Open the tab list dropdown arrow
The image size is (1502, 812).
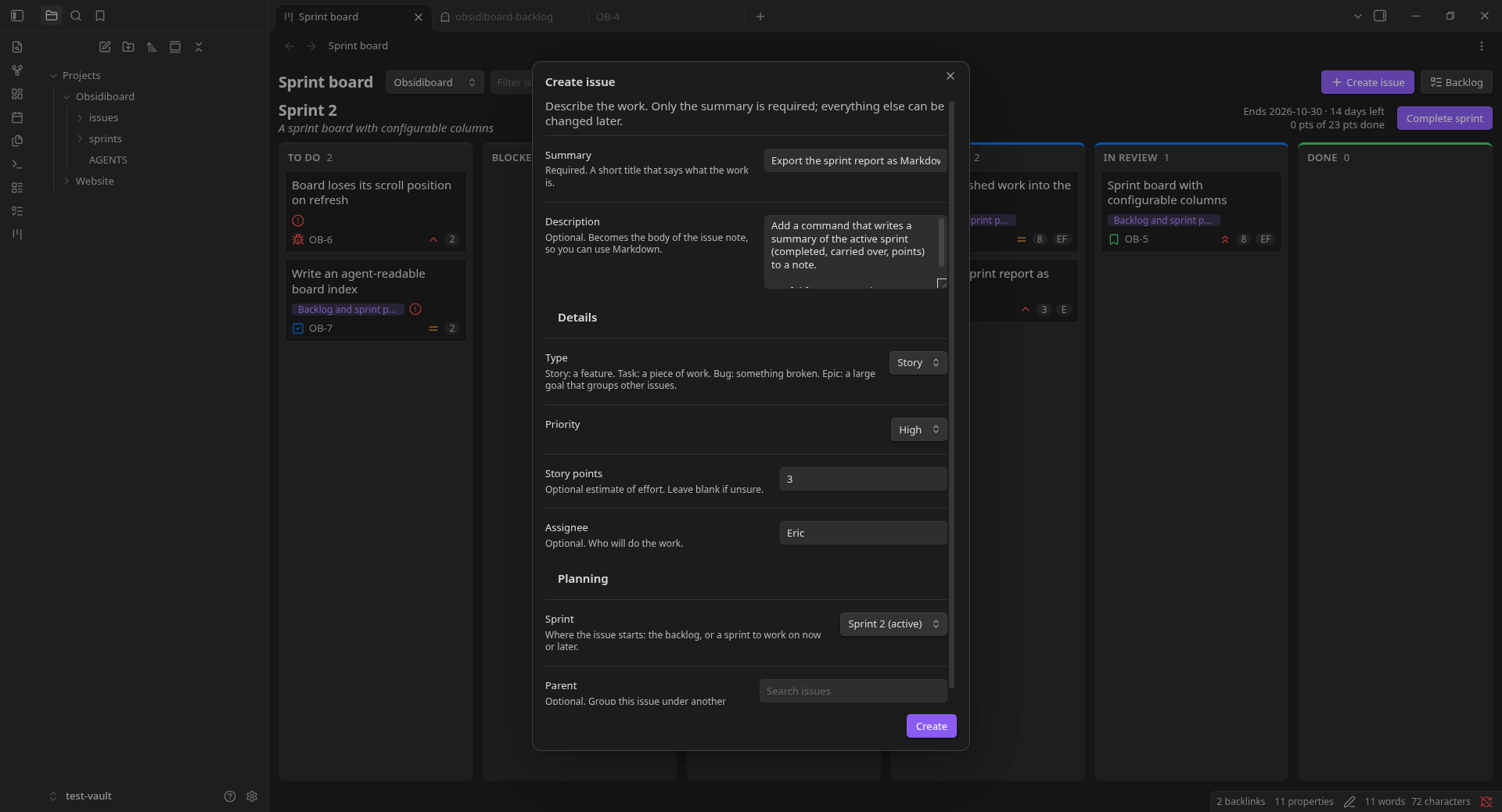point(1358,16)
